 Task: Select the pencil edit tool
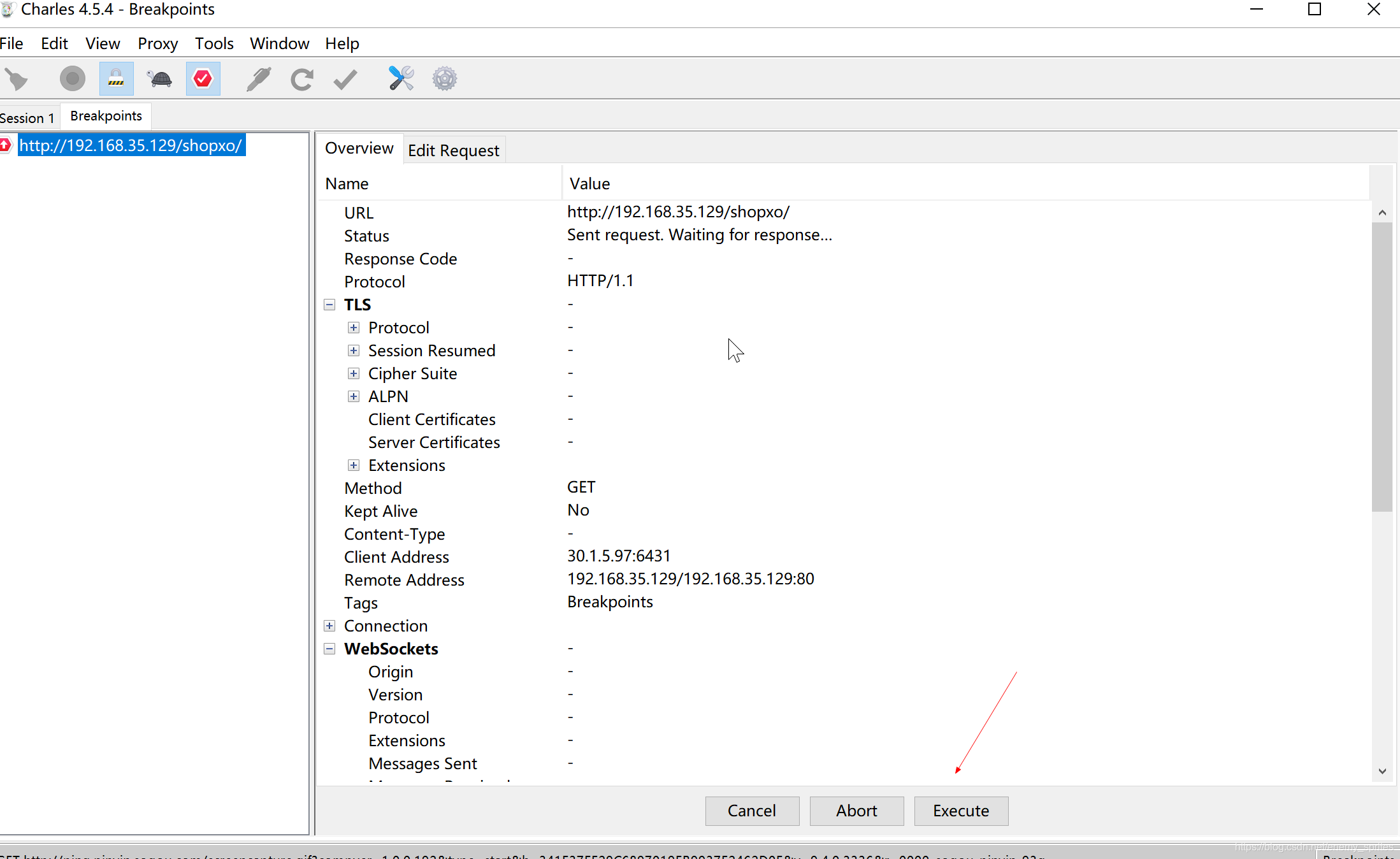click(258, 79)
